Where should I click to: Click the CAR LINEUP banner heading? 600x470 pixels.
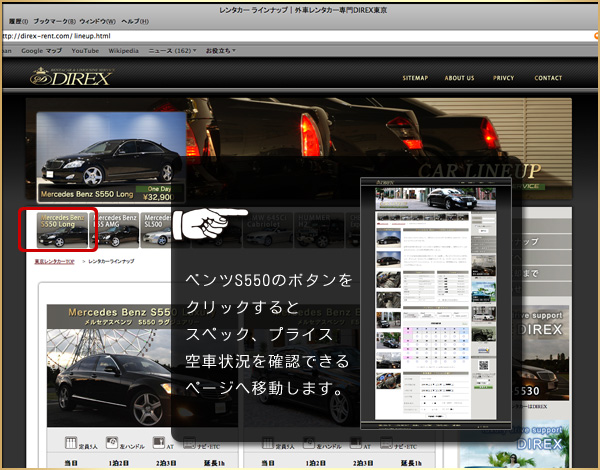coord(479,171)
